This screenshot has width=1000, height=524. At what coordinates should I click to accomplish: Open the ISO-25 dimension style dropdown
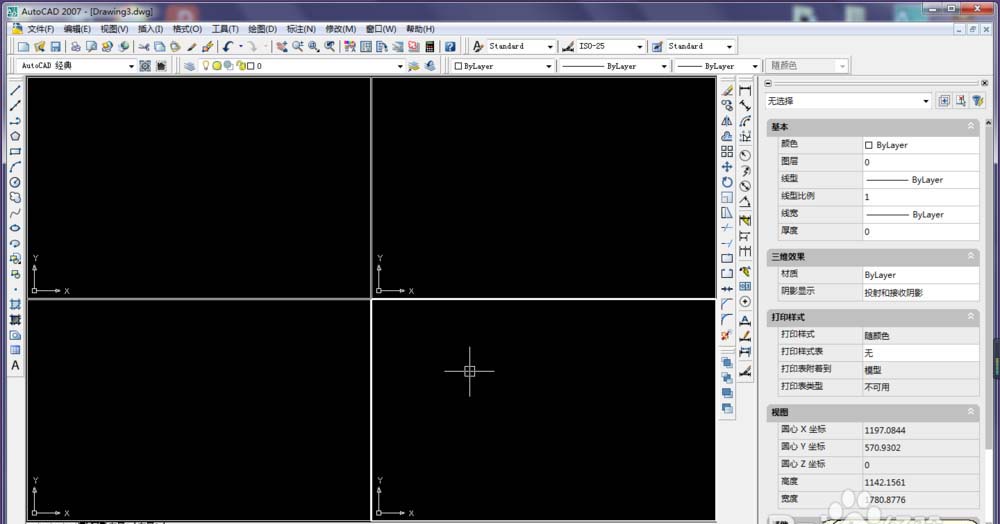coord(640,47)
